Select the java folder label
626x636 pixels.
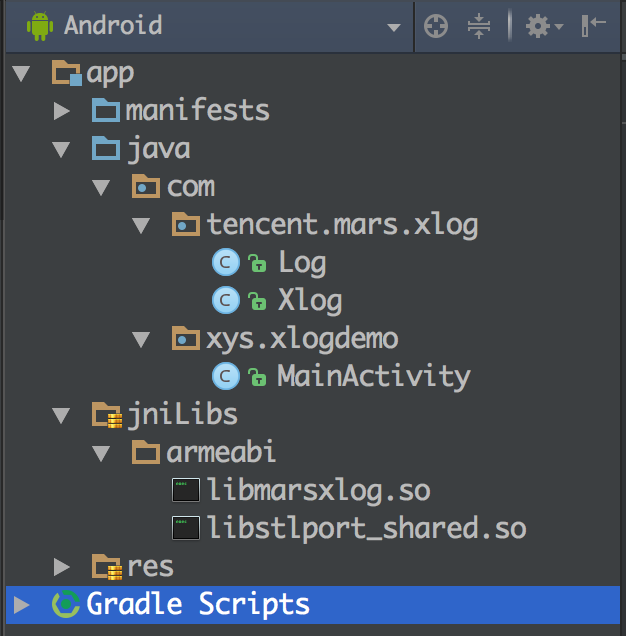click(x=159, y=149)
